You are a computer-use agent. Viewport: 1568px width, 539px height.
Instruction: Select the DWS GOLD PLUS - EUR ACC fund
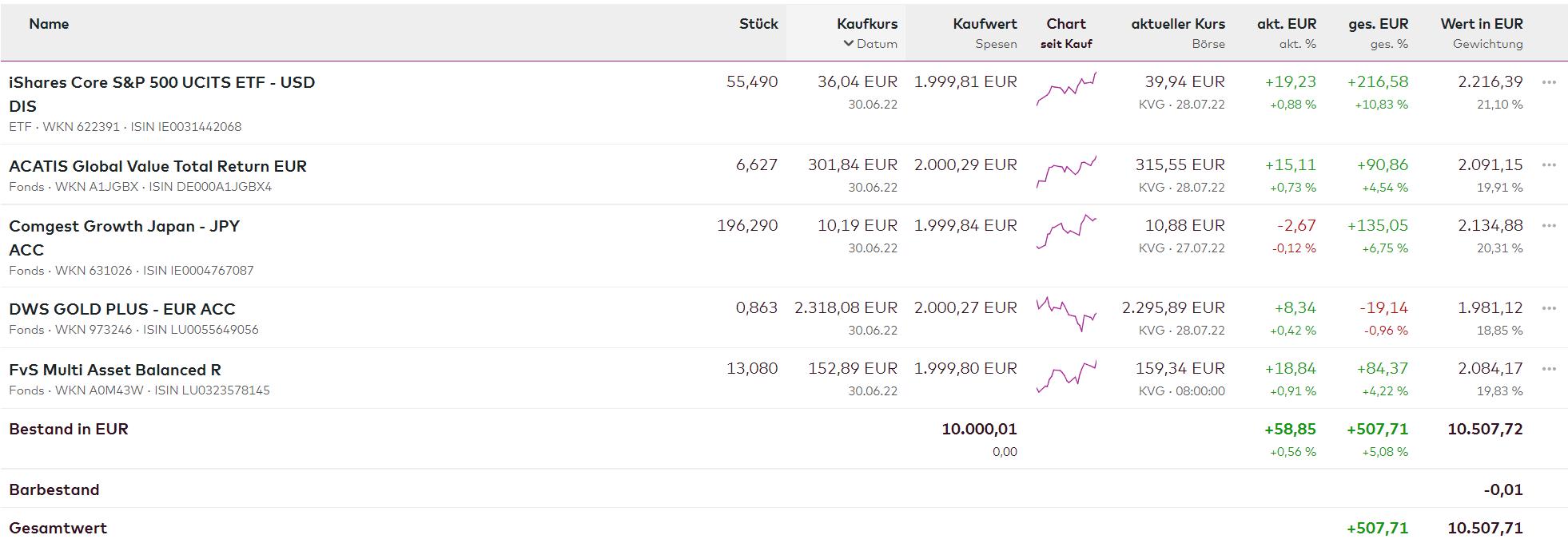pos(121,309)
